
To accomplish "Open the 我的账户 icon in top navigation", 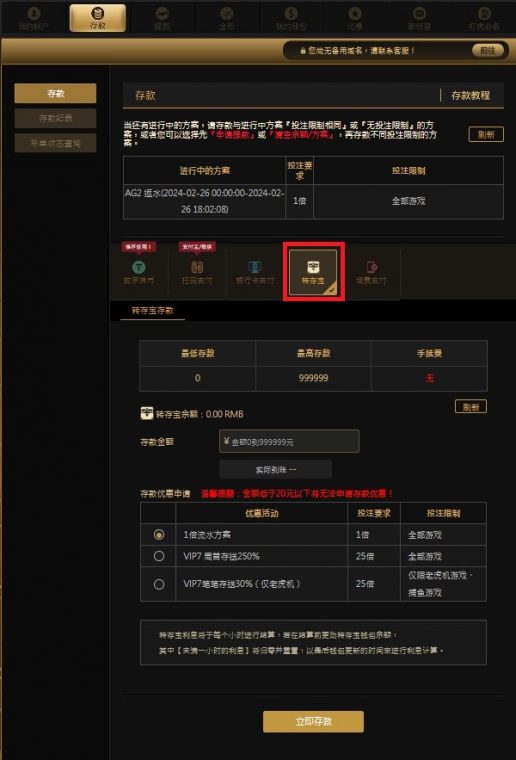I will (33, 19).
